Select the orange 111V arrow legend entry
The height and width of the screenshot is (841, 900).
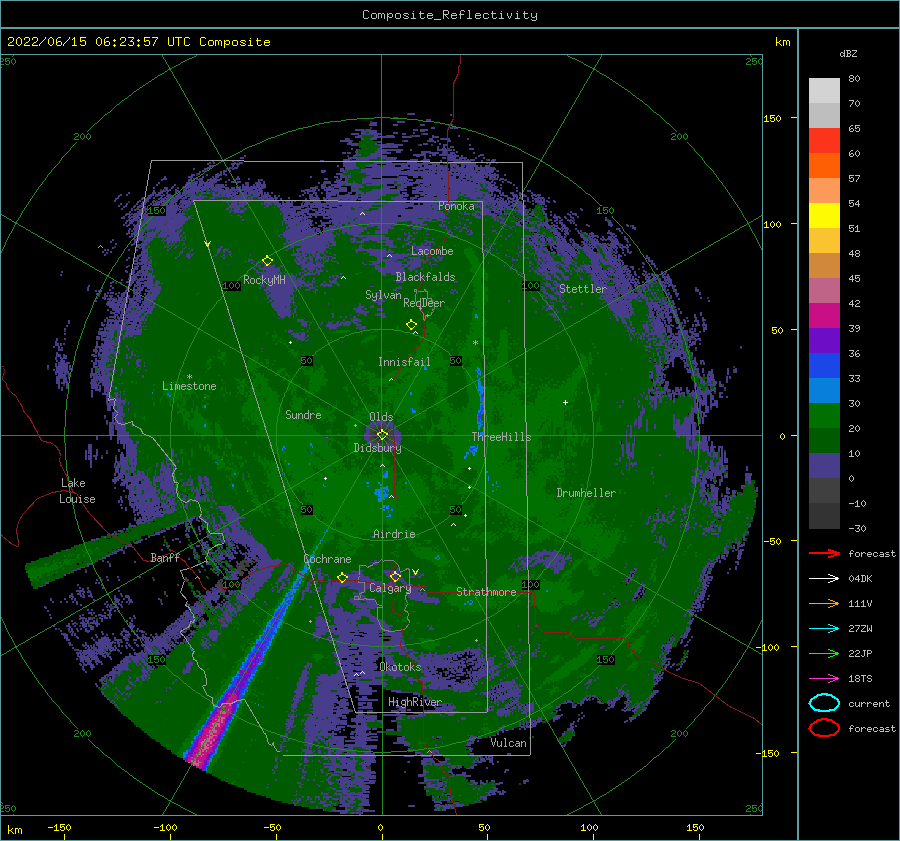click(x=824, y=603)
